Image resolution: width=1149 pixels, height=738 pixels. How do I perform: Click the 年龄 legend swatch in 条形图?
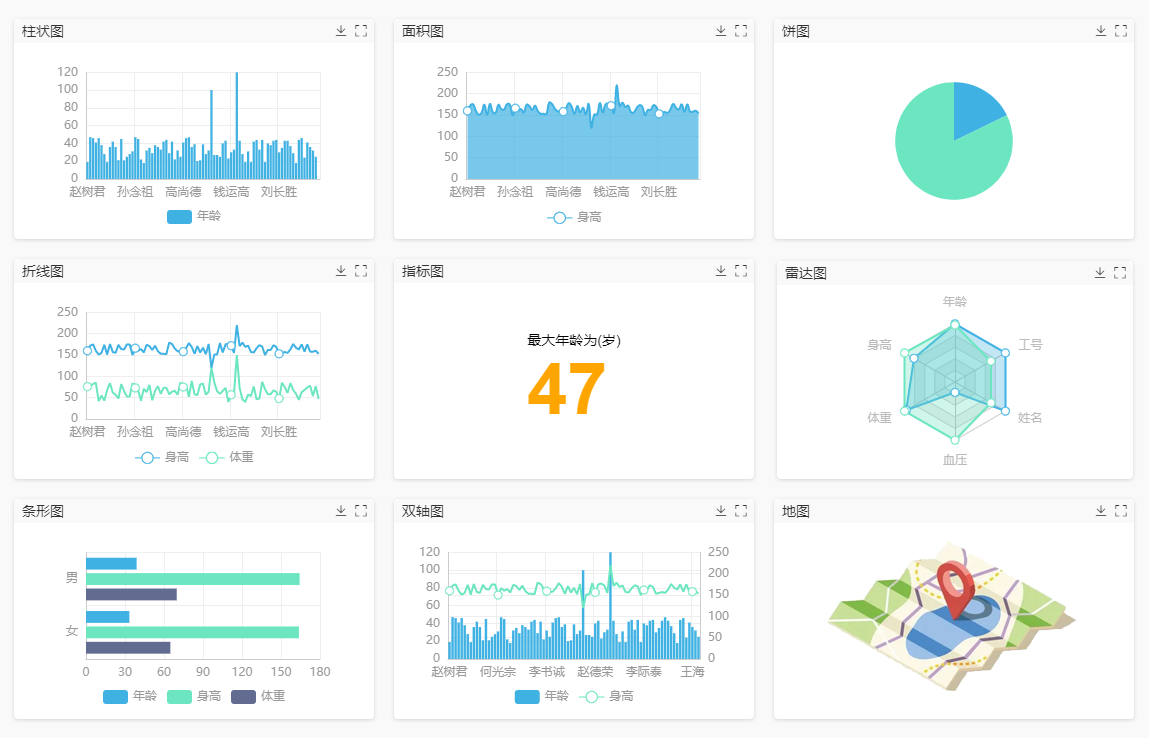(x=116, y=696)
